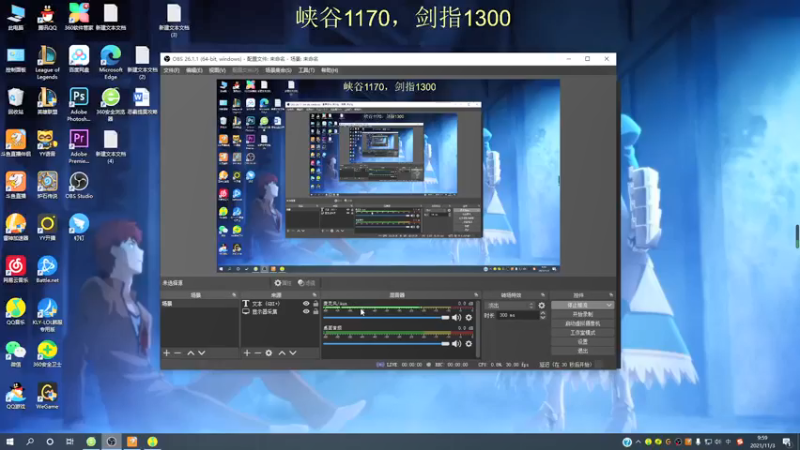Open 滤镜 filters button above Sources panel

pos(307,283)
